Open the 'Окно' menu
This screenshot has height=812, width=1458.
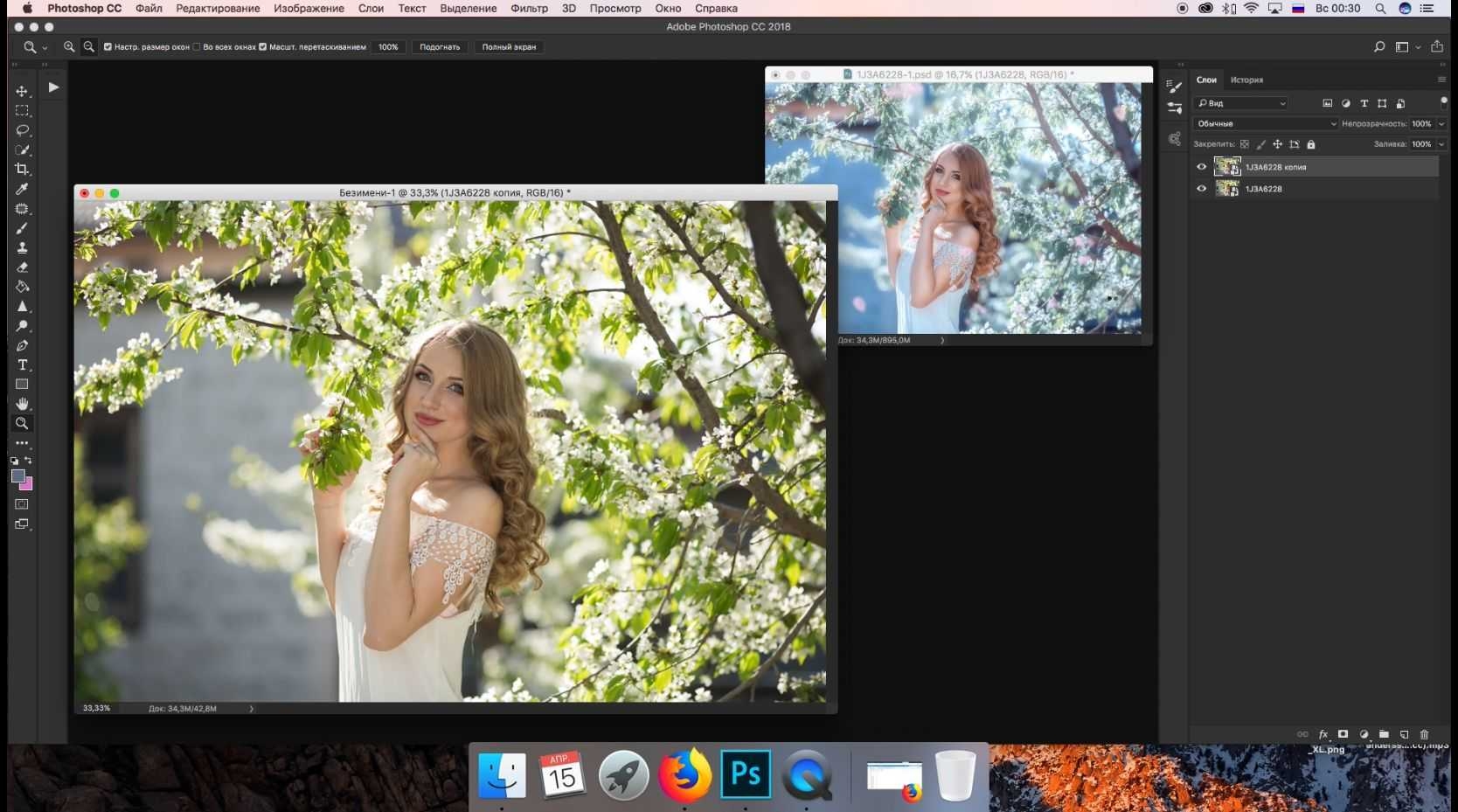(668, 8)
